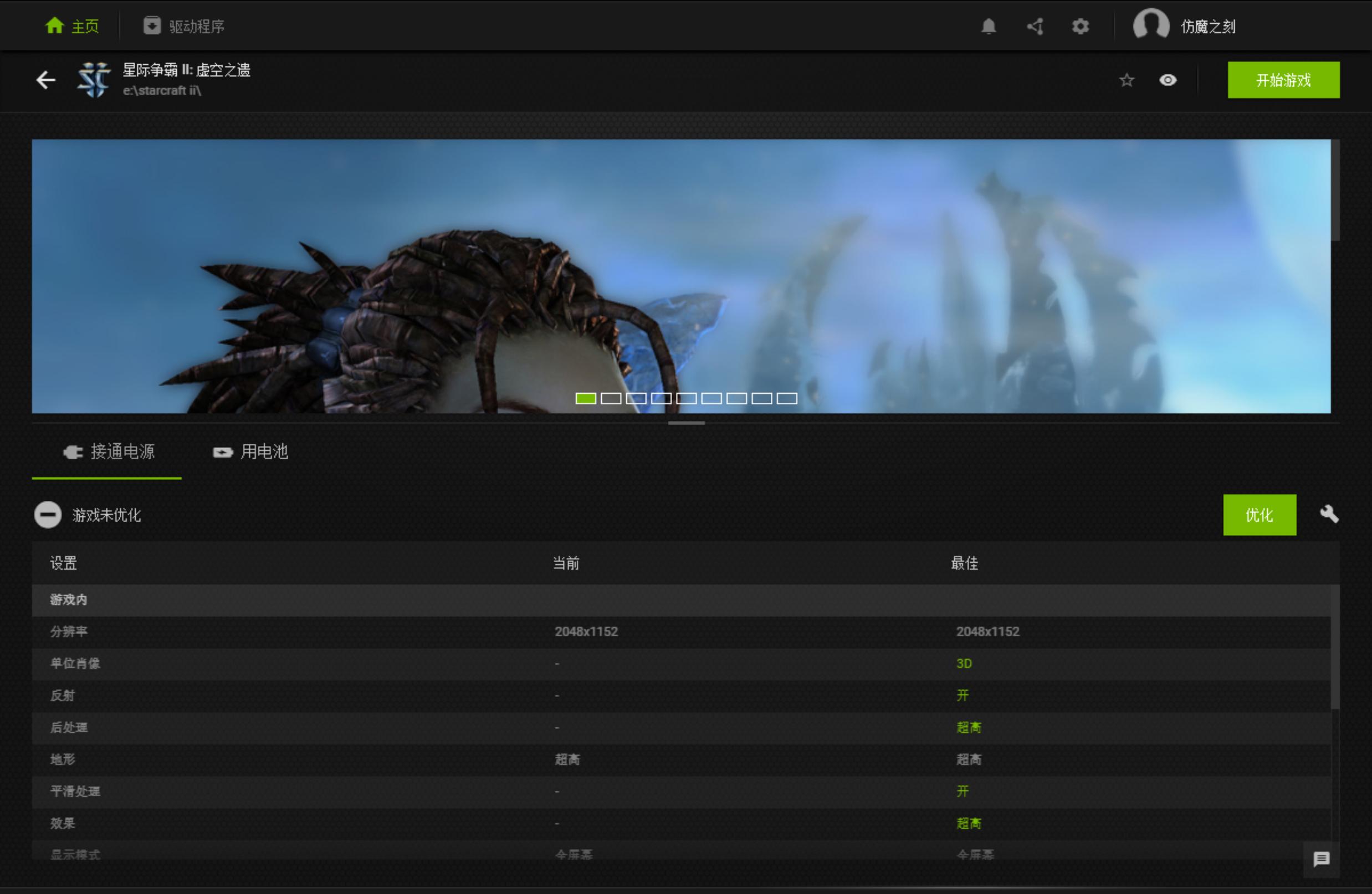1372x894 pixels.
Task: Toggle game visibility eye icon
Action: click(x=1168, y=80)
